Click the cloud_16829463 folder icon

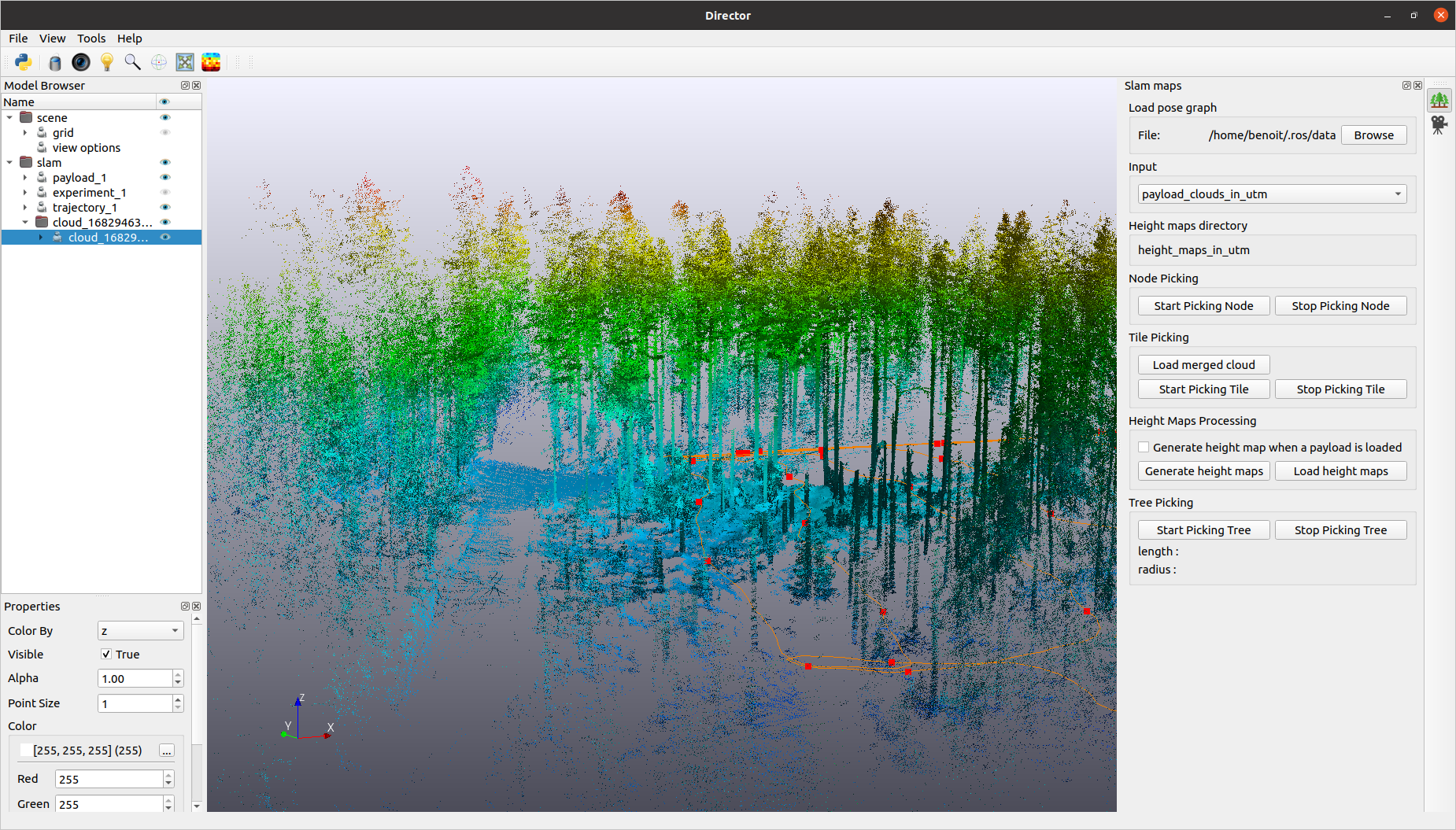point(42,222)
